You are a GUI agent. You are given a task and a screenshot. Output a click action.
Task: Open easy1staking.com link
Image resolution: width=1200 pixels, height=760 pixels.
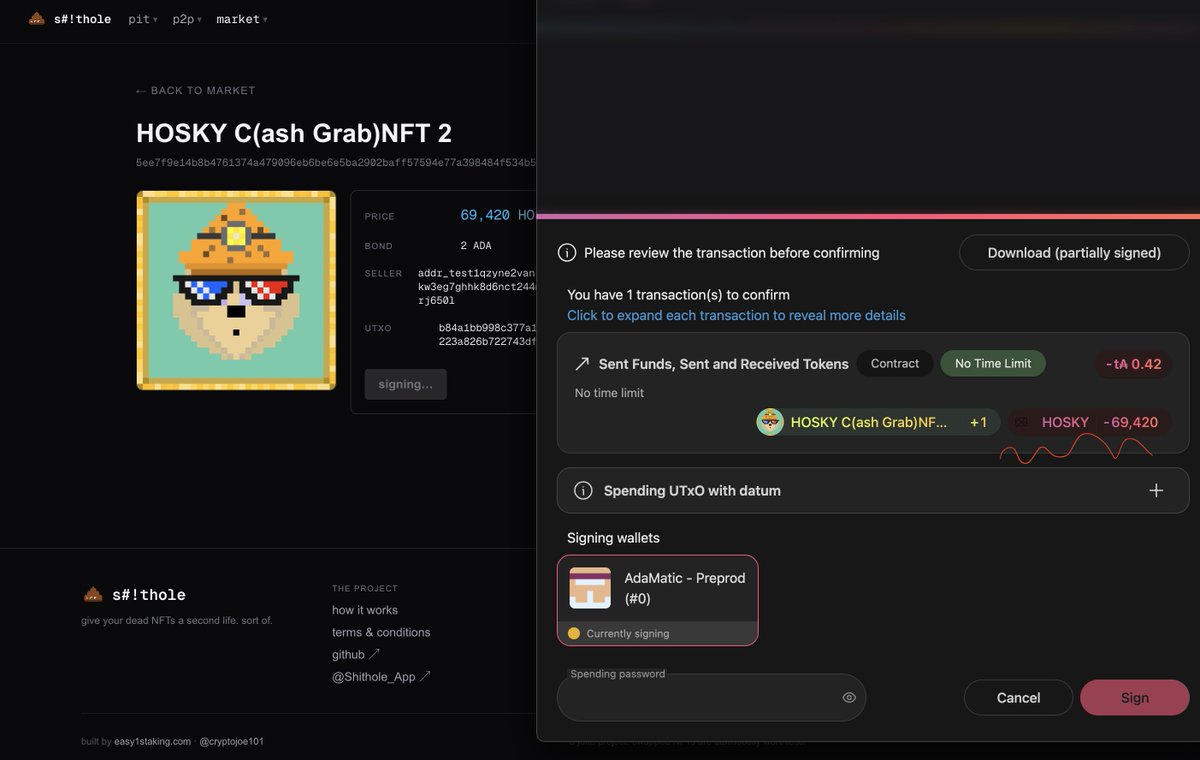click(x=152, y=742)
